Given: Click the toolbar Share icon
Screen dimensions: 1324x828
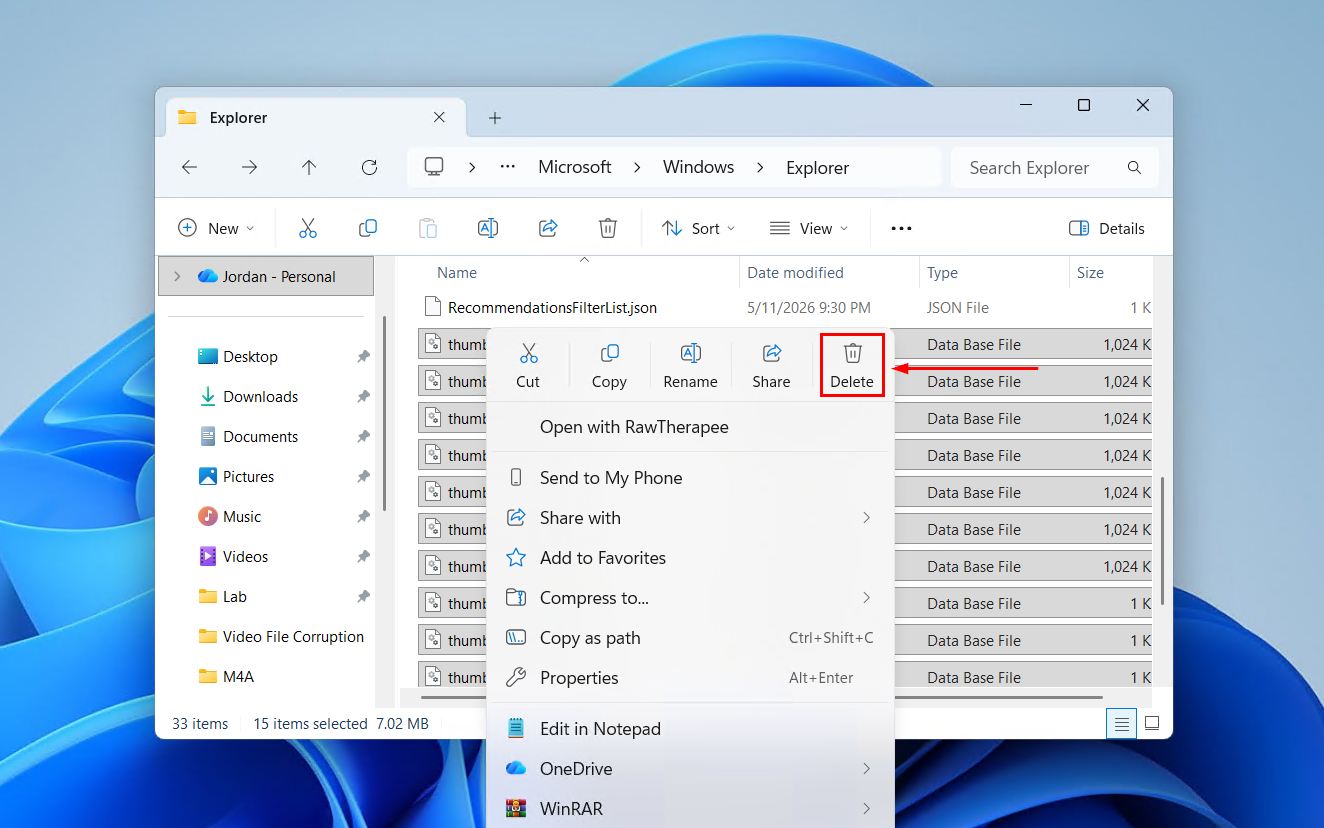Looking at the screenshot, I should click(548, 228).
